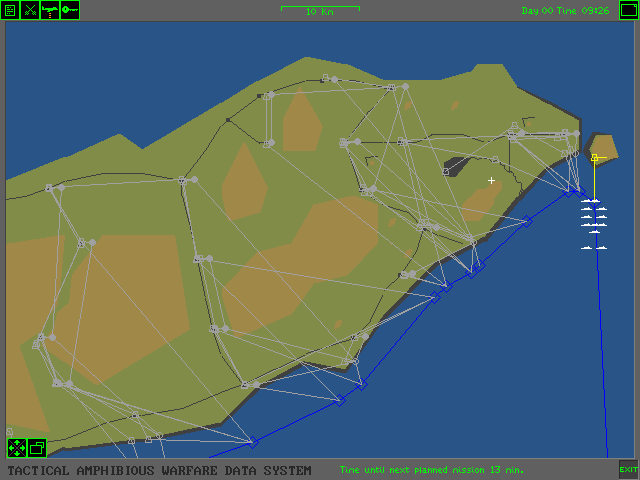640x480 pixels.
Task: Click the dark gray town area
Action: coord(455,166)
